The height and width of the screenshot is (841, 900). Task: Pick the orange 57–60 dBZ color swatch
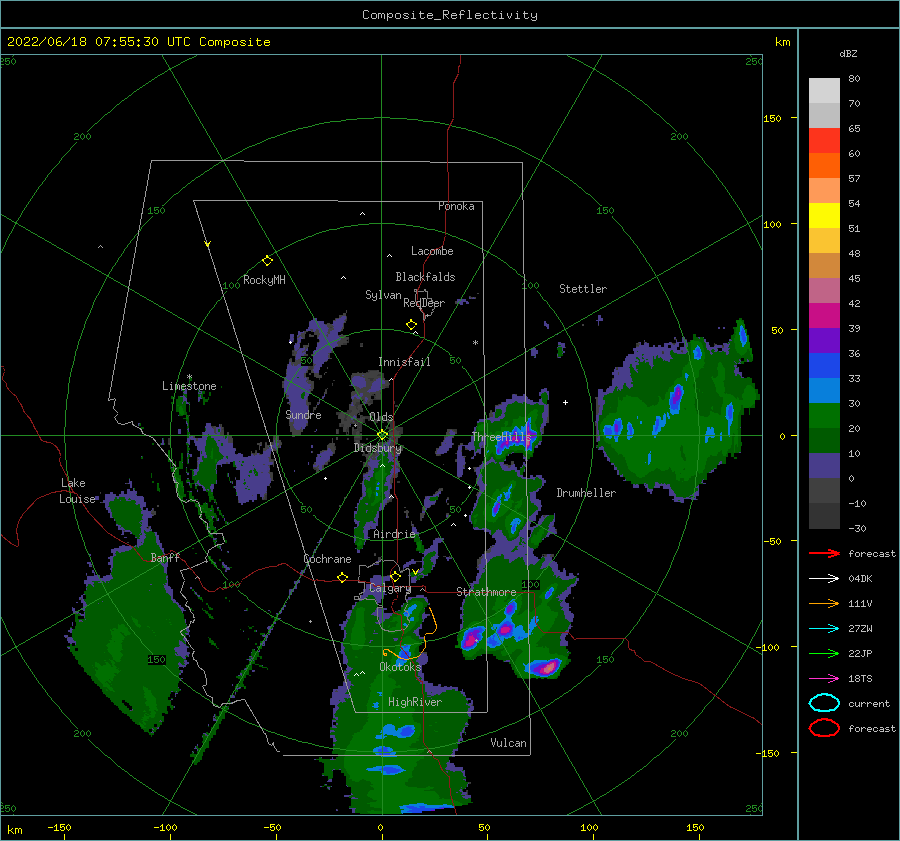(824, 166)
